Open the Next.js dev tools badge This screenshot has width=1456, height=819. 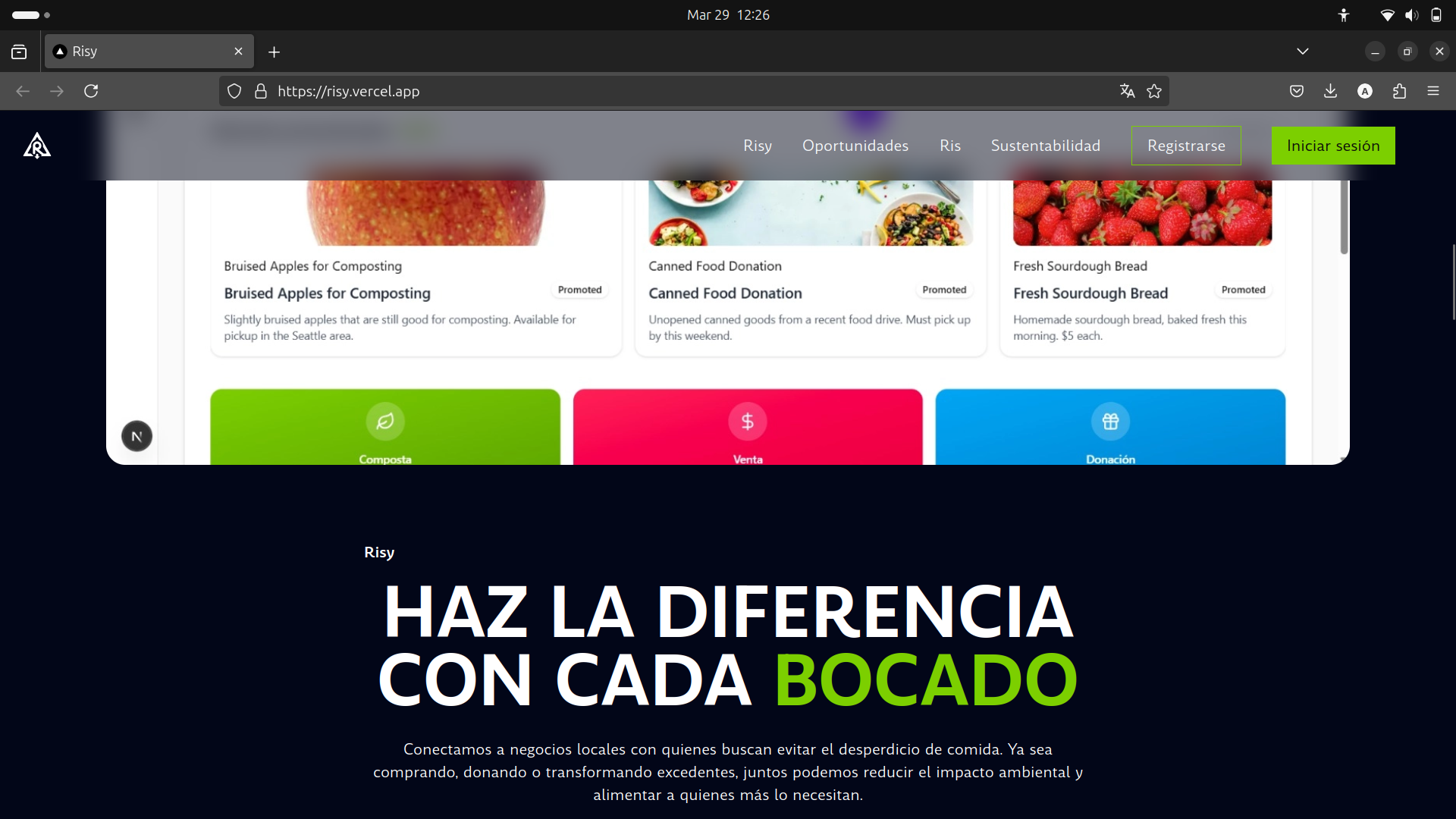tap(137, 436)
